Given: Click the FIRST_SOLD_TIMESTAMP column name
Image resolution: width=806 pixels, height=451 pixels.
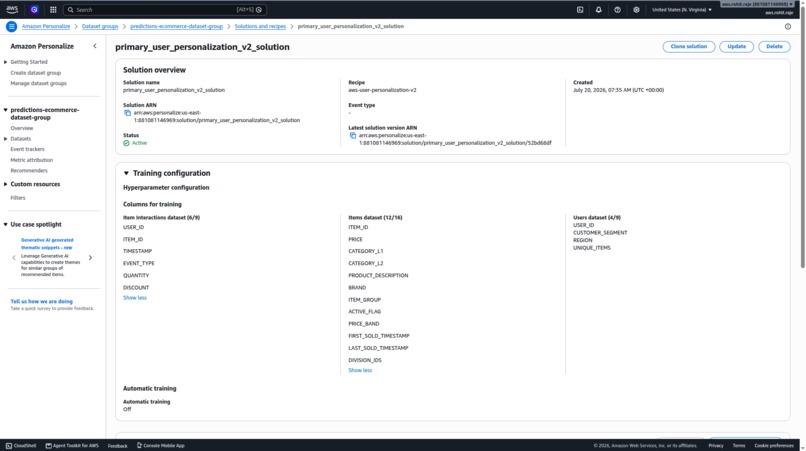Looking at the screenshot, I should click(378, 336).
